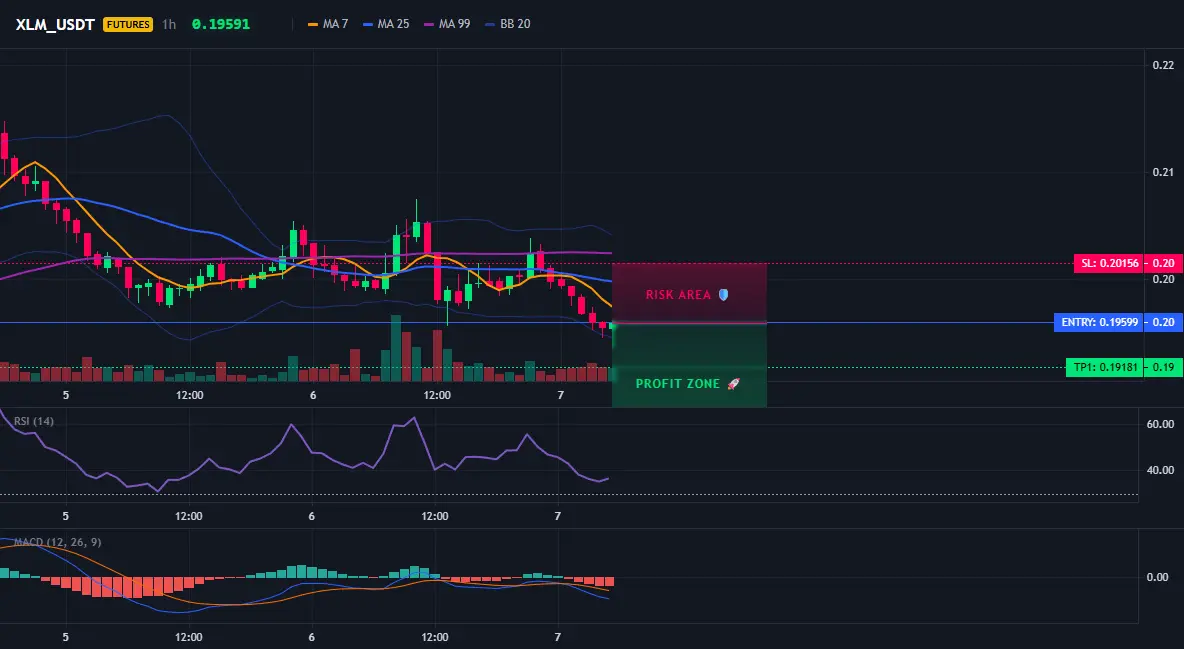
Task: Click the FUTURES badge
Action: [128, 24]
